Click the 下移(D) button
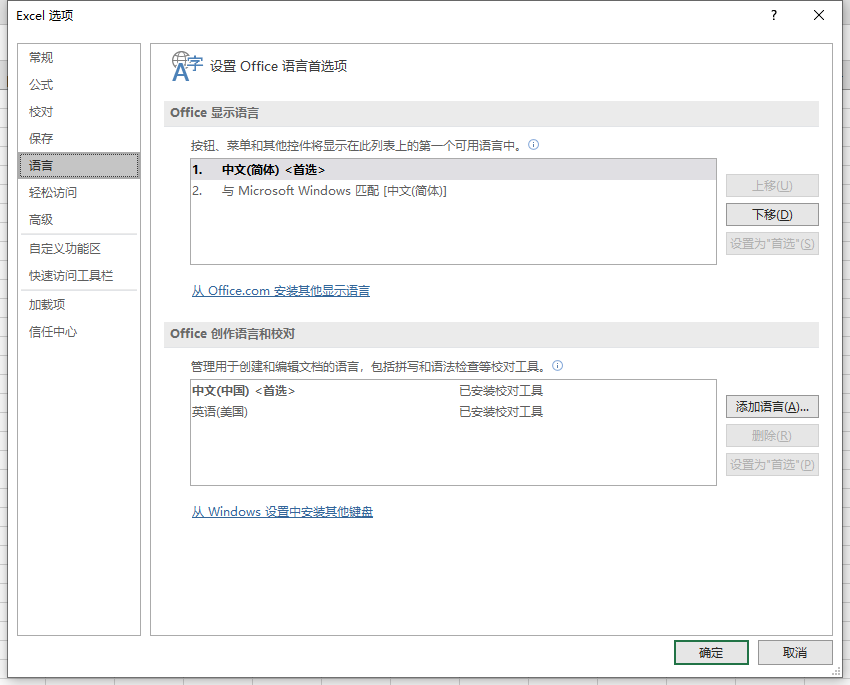Screen dimensions: 850x685 (772, 215)
